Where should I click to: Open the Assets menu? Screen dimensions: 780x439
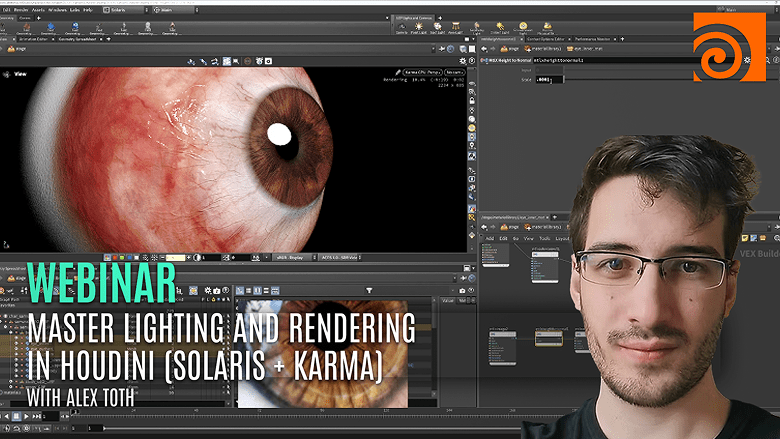click(38, 9)
